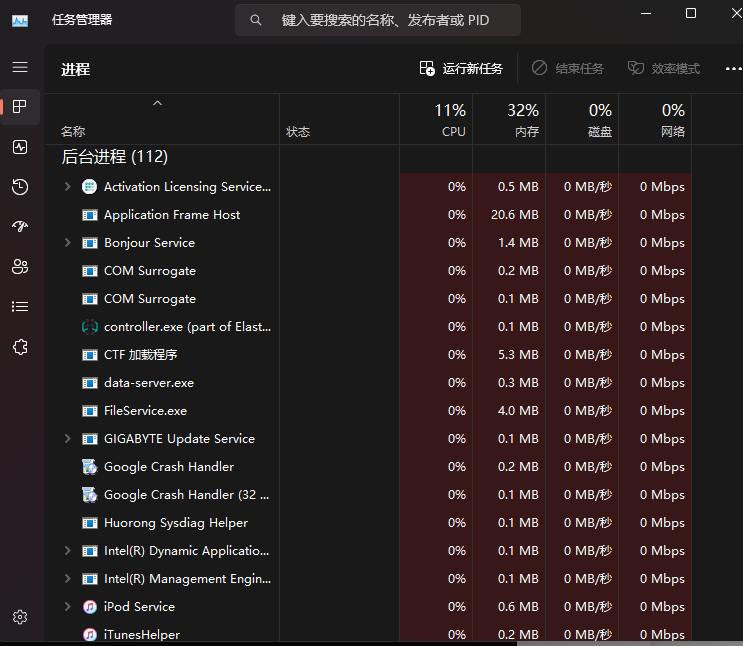The width and height of the screenshot is (743, 646).
Task: Click the 进程 page heading
Action: (x=75, y=69)
